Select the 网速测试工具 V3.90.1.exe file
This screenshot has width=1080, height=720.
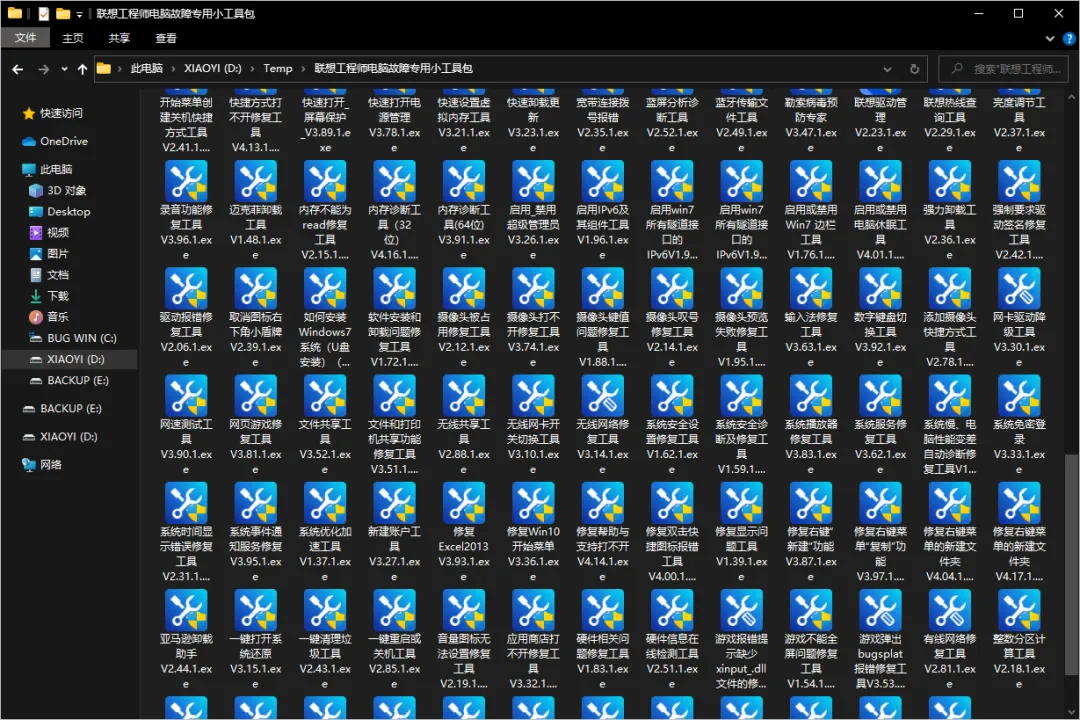tap(186, 425)
